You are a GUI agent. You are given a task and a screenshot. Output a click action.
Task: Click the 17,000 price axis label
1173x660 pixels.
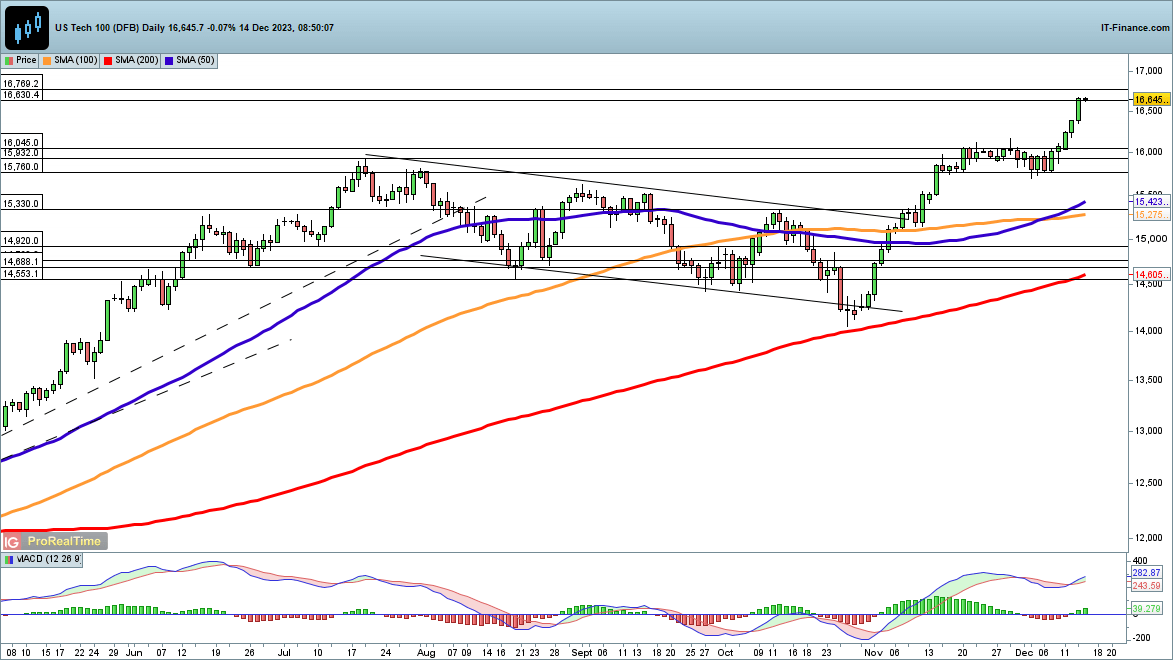[x=1148, y=71]
